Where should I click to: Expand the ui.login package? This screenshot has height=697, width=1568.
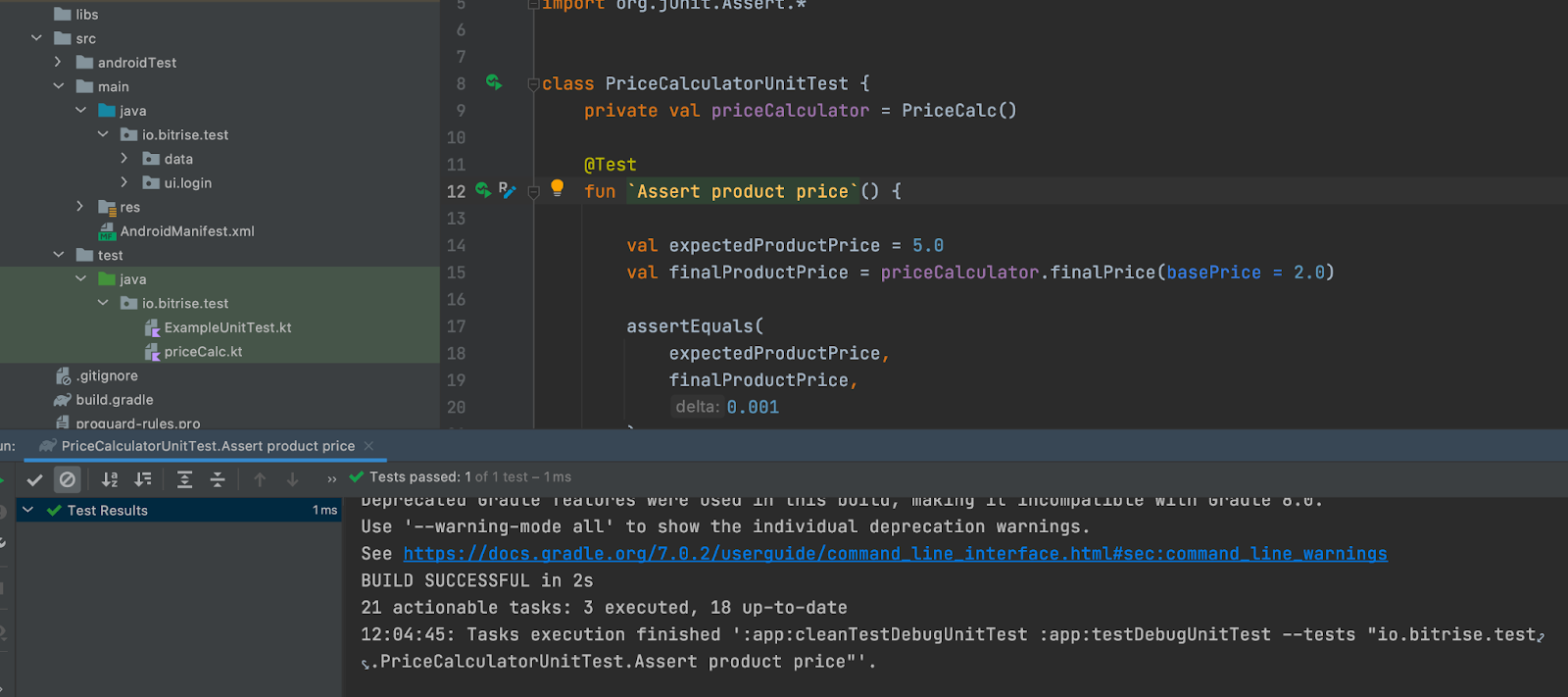coord(124,182)
